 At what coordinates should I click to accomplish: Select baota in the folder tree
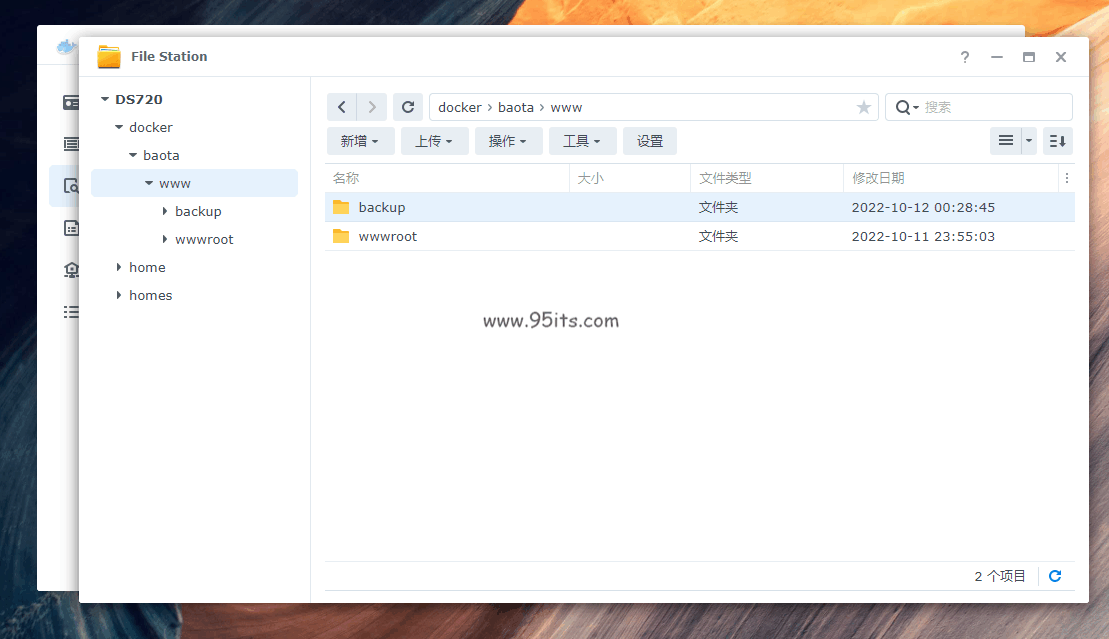(x=161, y=156)
